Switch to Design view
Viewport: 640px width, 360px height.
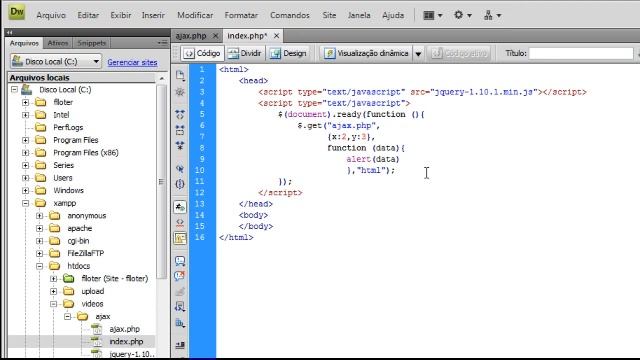coord(288,53)
